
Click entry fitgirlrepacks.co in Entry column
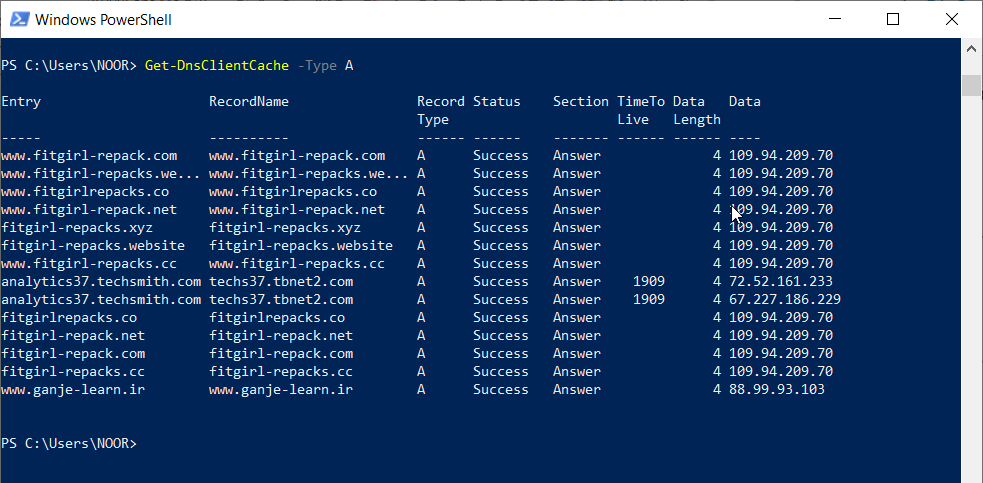point(69,317)
